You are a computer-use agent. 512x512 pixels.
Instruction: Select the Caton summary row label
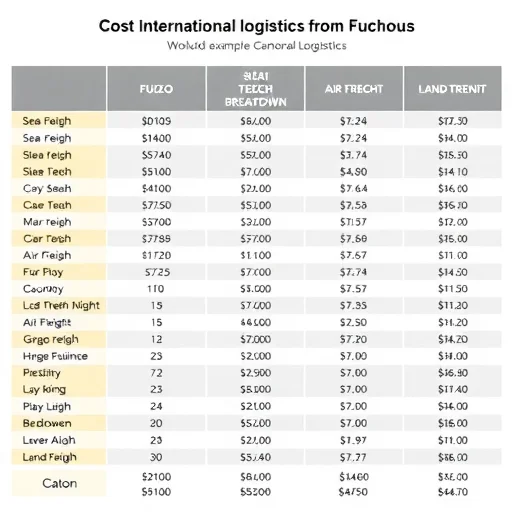pyautogui.click(x=59, y=483)
